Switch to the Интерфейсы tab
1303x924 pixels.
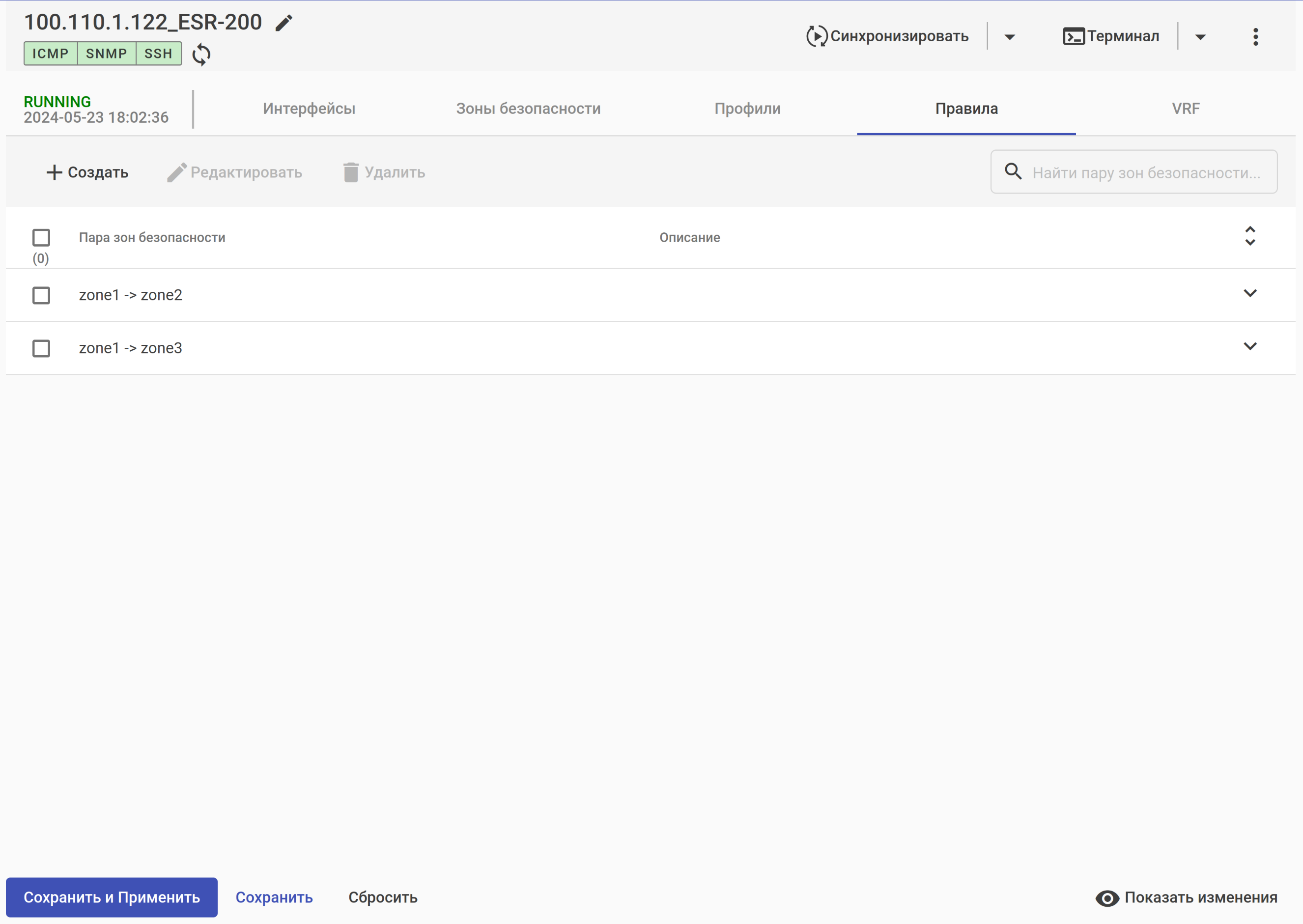click(309, 109)
